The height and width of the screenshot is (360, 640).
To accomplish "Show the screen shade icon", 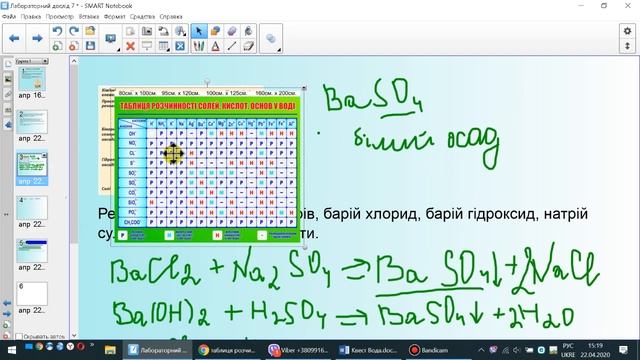I will (x=147, y=46).
